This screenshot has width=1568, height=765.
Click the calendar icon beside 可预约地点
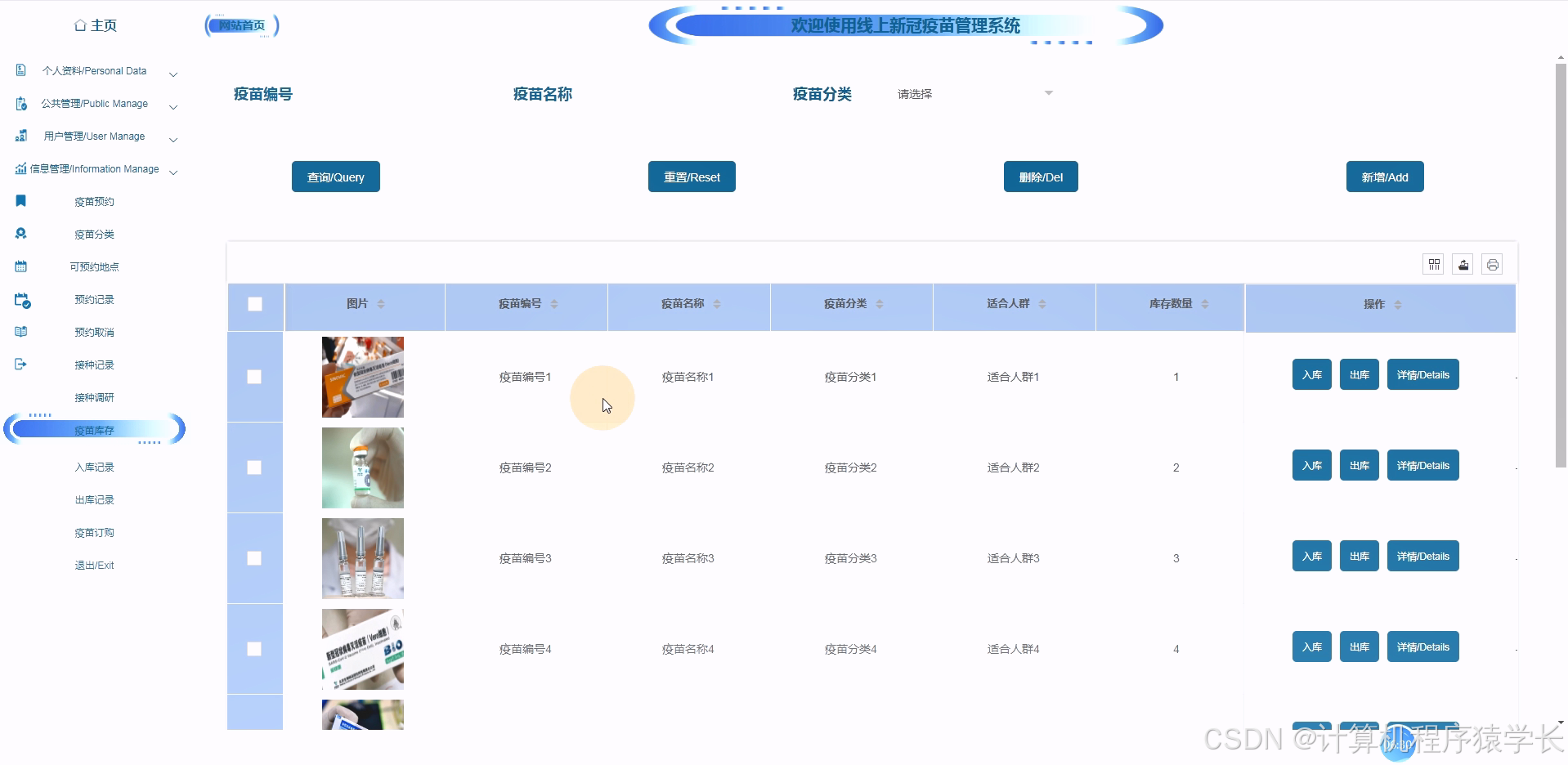pyautogui.click(x=20, y=266)
